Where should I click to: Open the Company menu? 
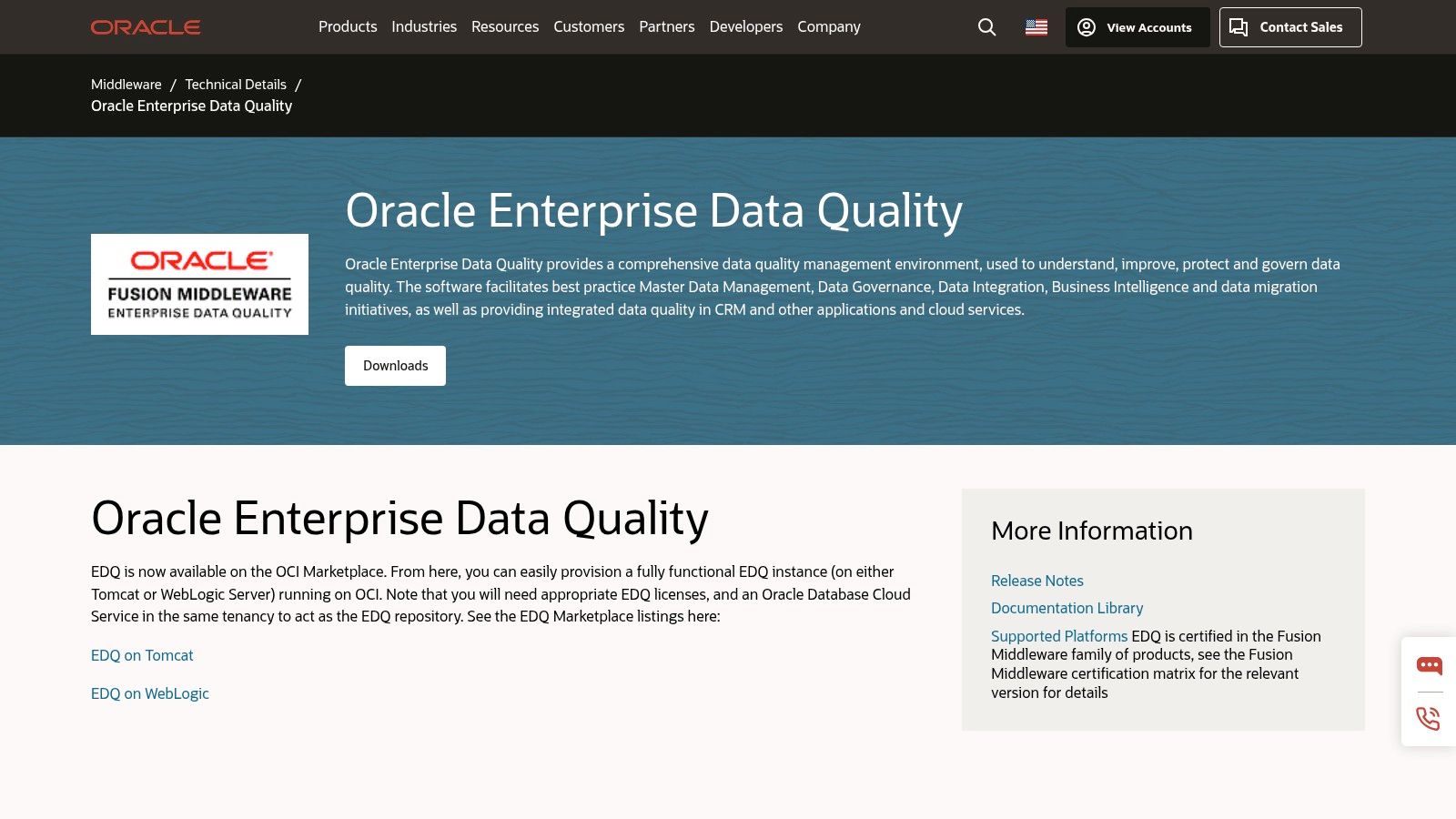829,27
